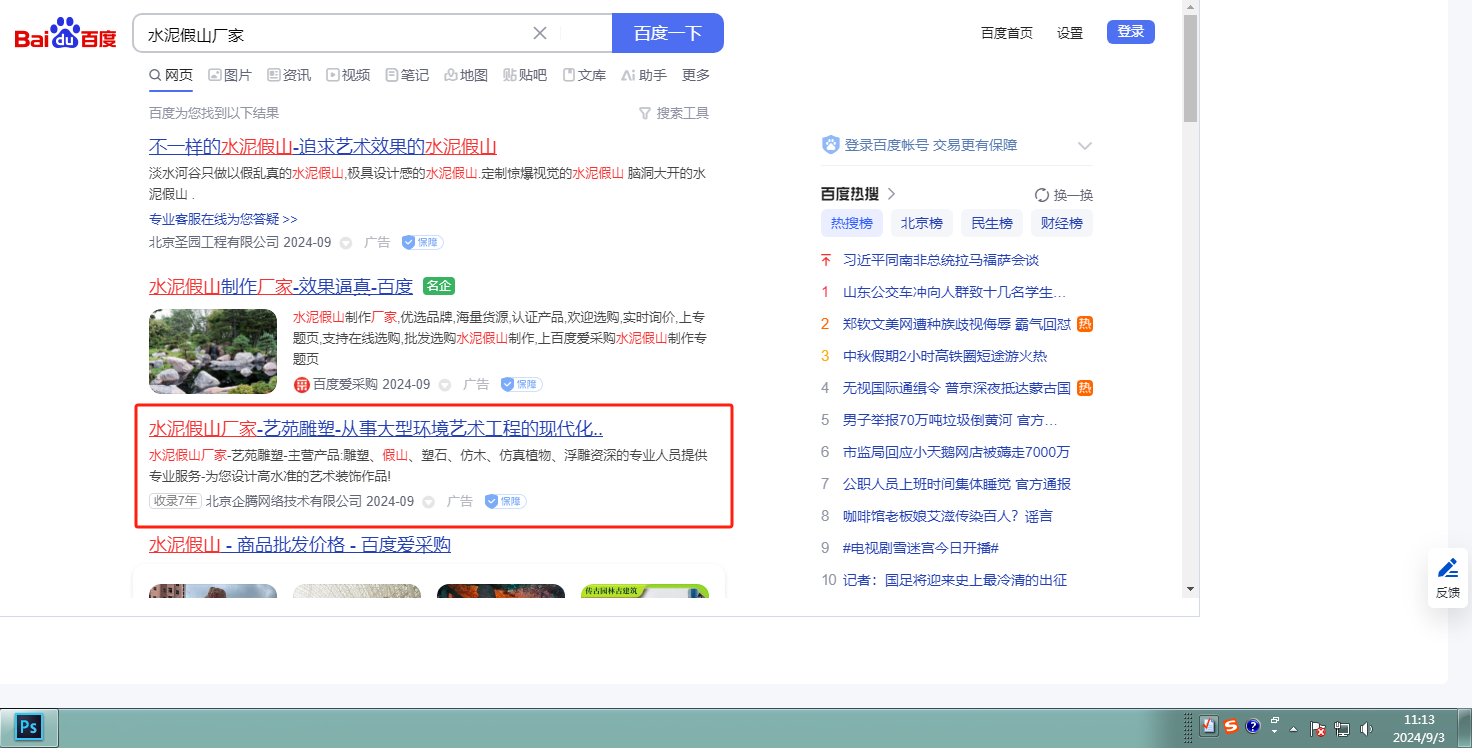Expand the 百度热搜 arrow
The image size is (1472, 748).
[891, 194]
